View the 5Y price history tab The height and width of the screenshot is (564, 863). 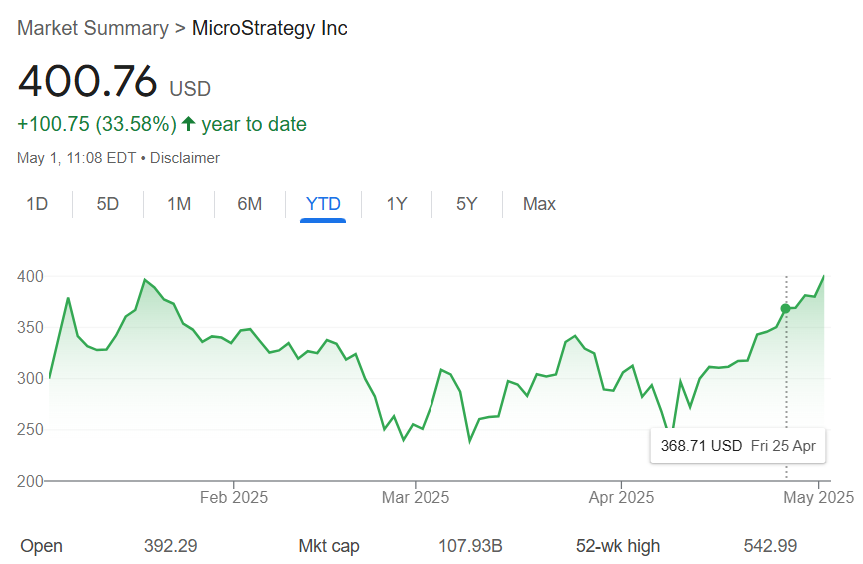coord(467,204)
